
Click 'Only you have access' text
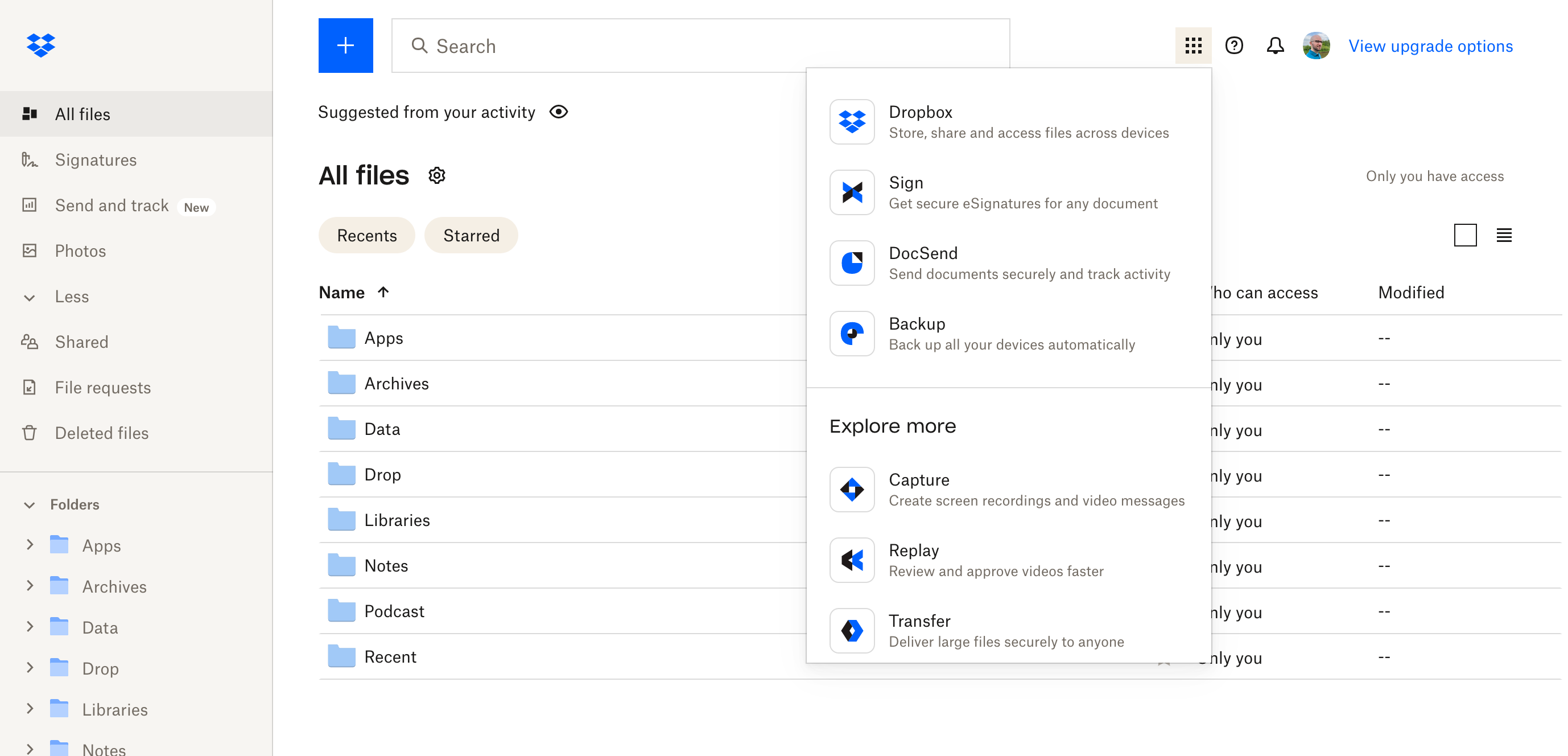click(1435, 176)
